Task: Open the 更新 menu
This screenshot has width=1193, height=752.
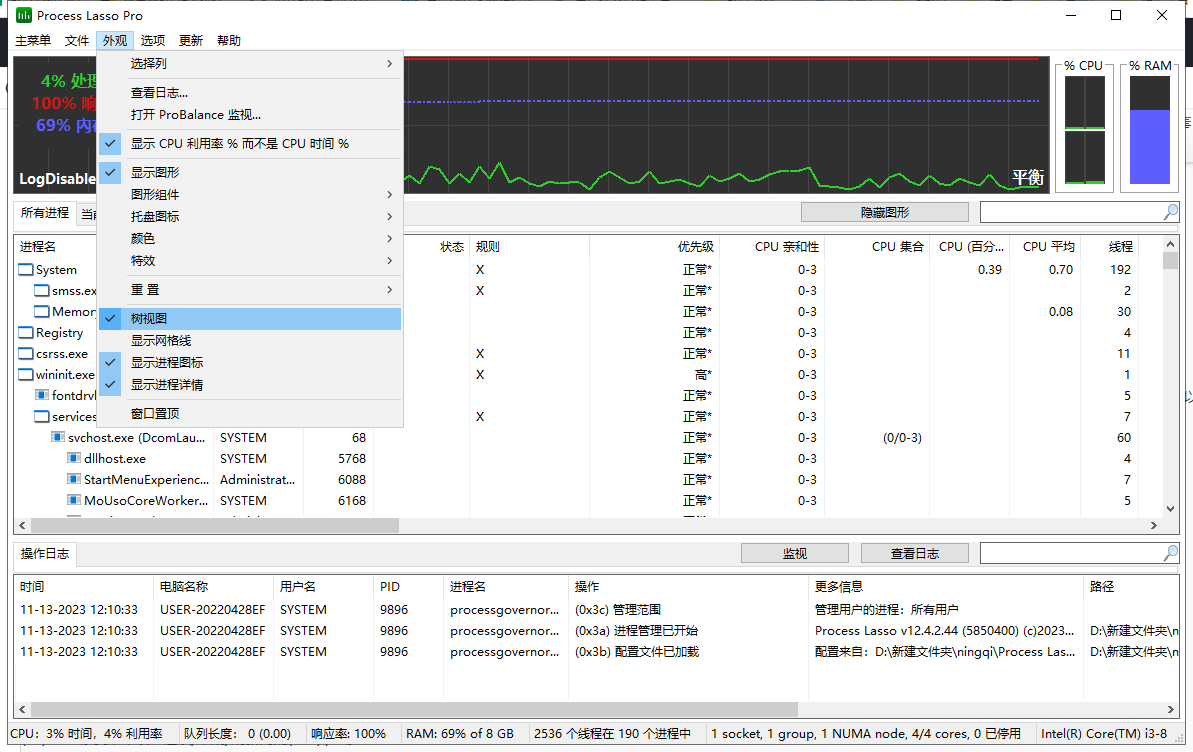Action: click(x=190, y=40)
